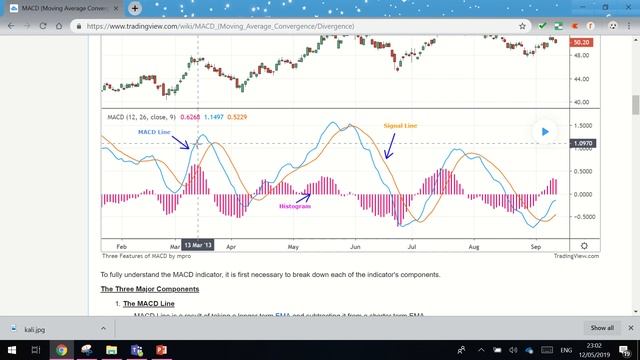Click 'Three Features of MACD by mpro' caption
This screenshot has height=360, width=640.
147,256
